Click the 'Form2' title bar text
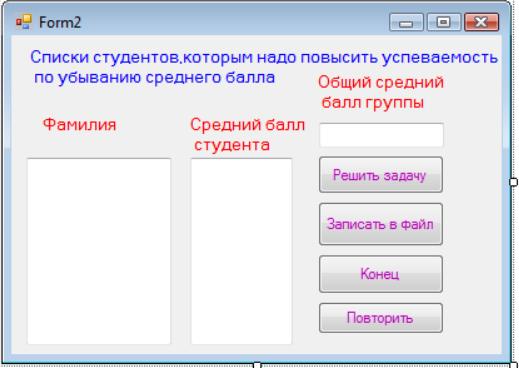Viewport: 519px width, 368px height. [60, 22]
